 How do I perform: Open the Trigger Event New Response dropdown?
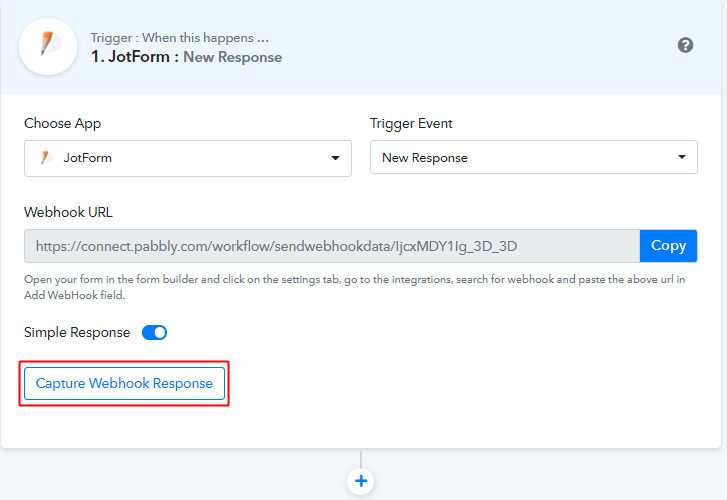(534, 157)
